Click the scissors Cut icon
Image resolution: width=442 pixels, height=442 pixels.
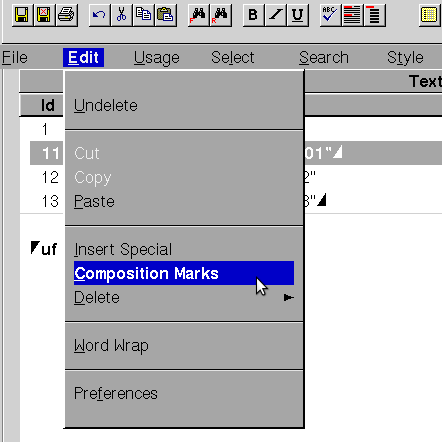(121, 15)
